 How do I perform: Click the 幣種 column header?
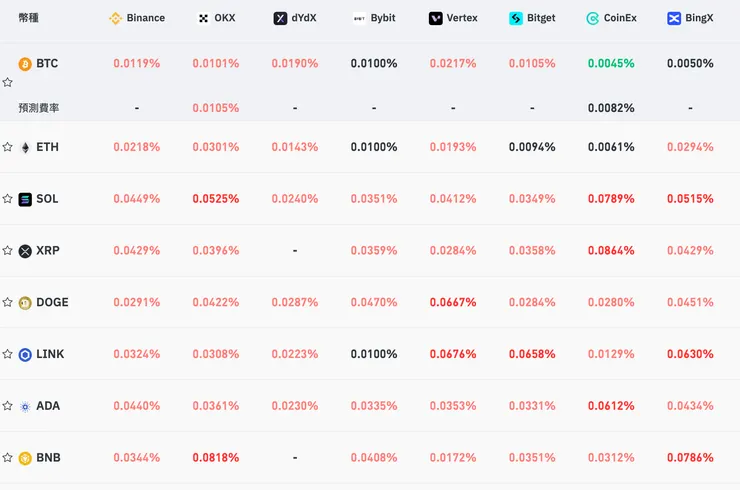point(28,18)
